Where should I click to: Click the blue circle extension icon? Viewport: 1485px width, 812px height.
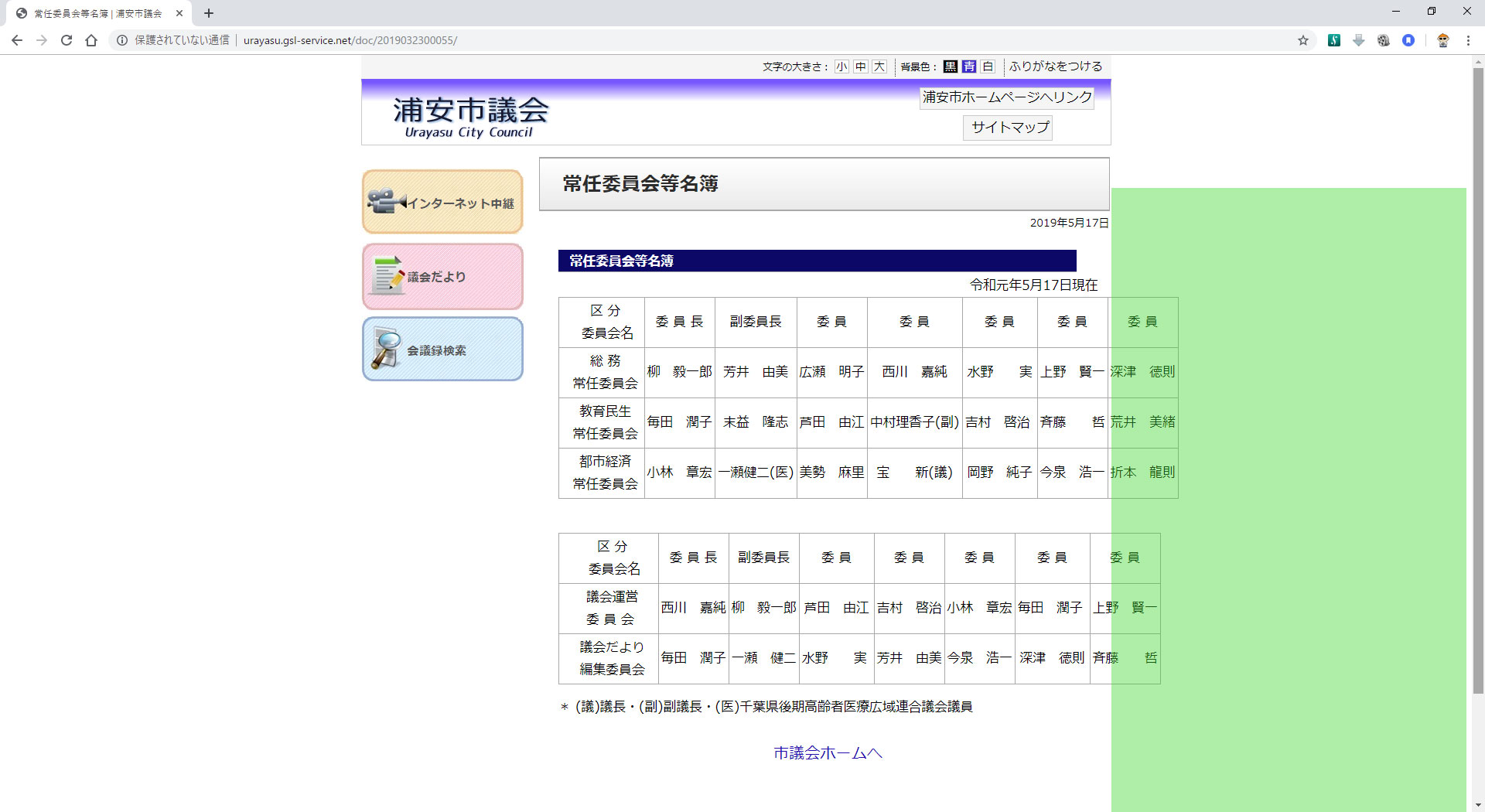point(1408,40)
